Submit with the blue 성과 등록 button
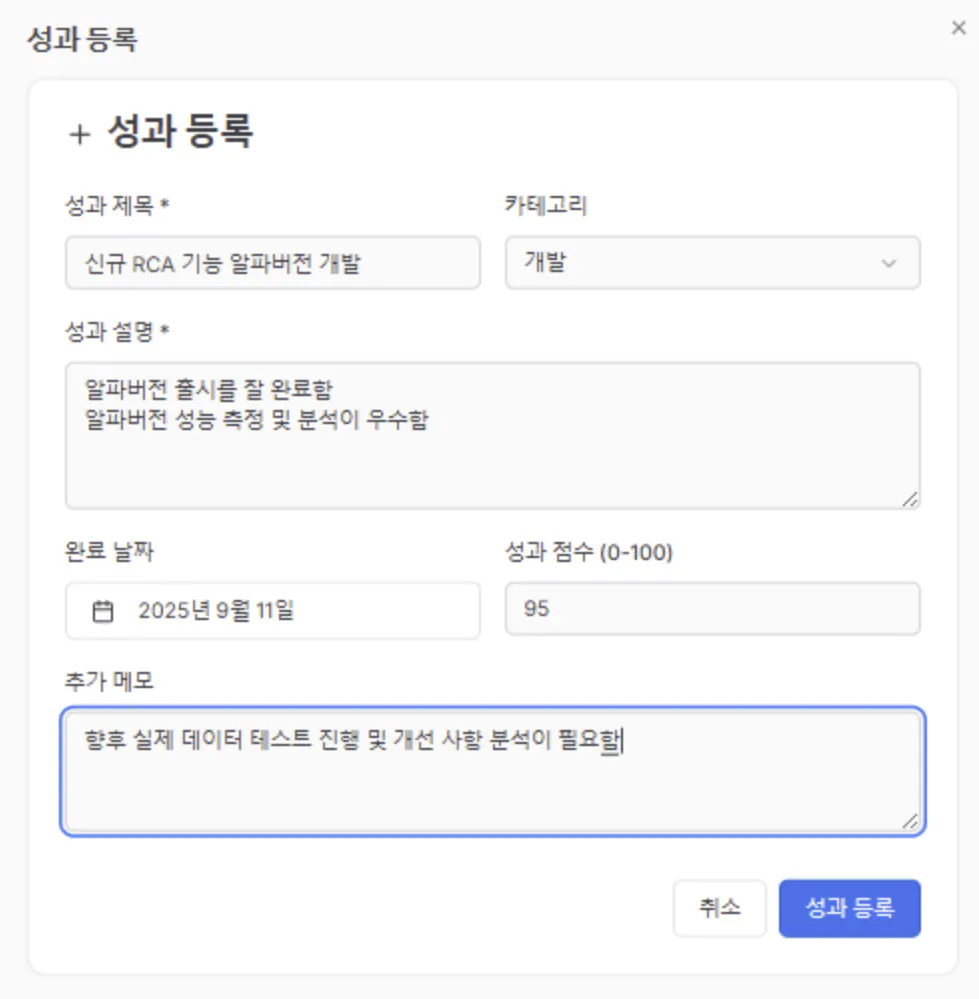Screen dimensions: 979x999 coord(850,908)
